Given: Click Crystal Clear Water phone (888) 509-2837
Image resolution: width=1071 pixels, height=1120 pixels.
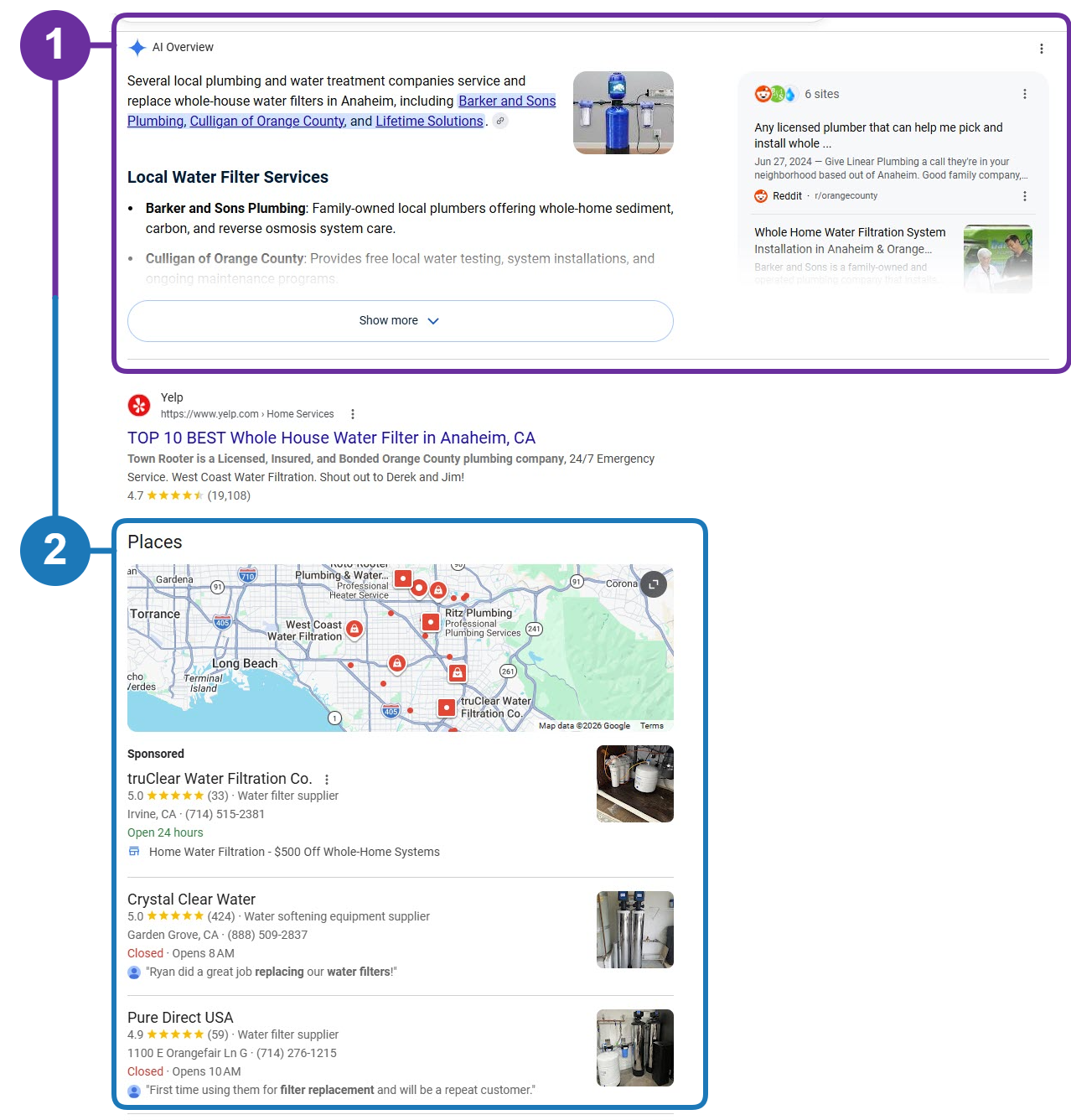Looking at the screenshot, I should pyautogui.click(x=267, y=935).
